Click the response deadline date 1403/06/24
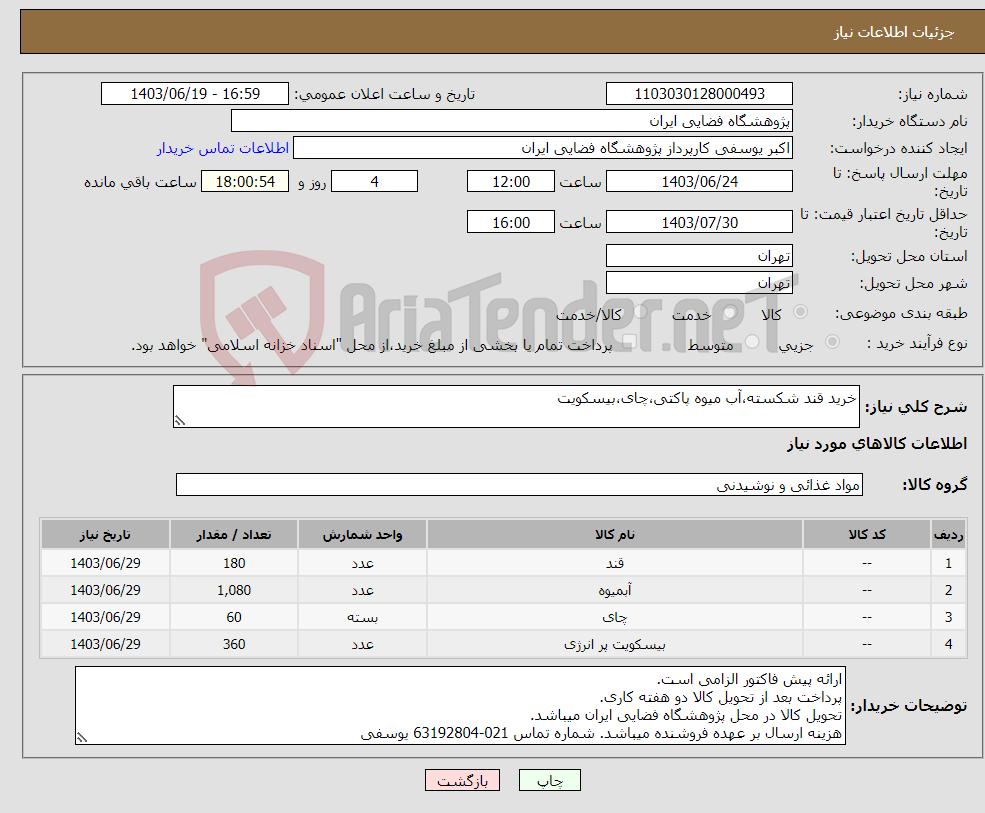This screenshot has width=985, height=813. pyautogui.click(x=699, y=182)
